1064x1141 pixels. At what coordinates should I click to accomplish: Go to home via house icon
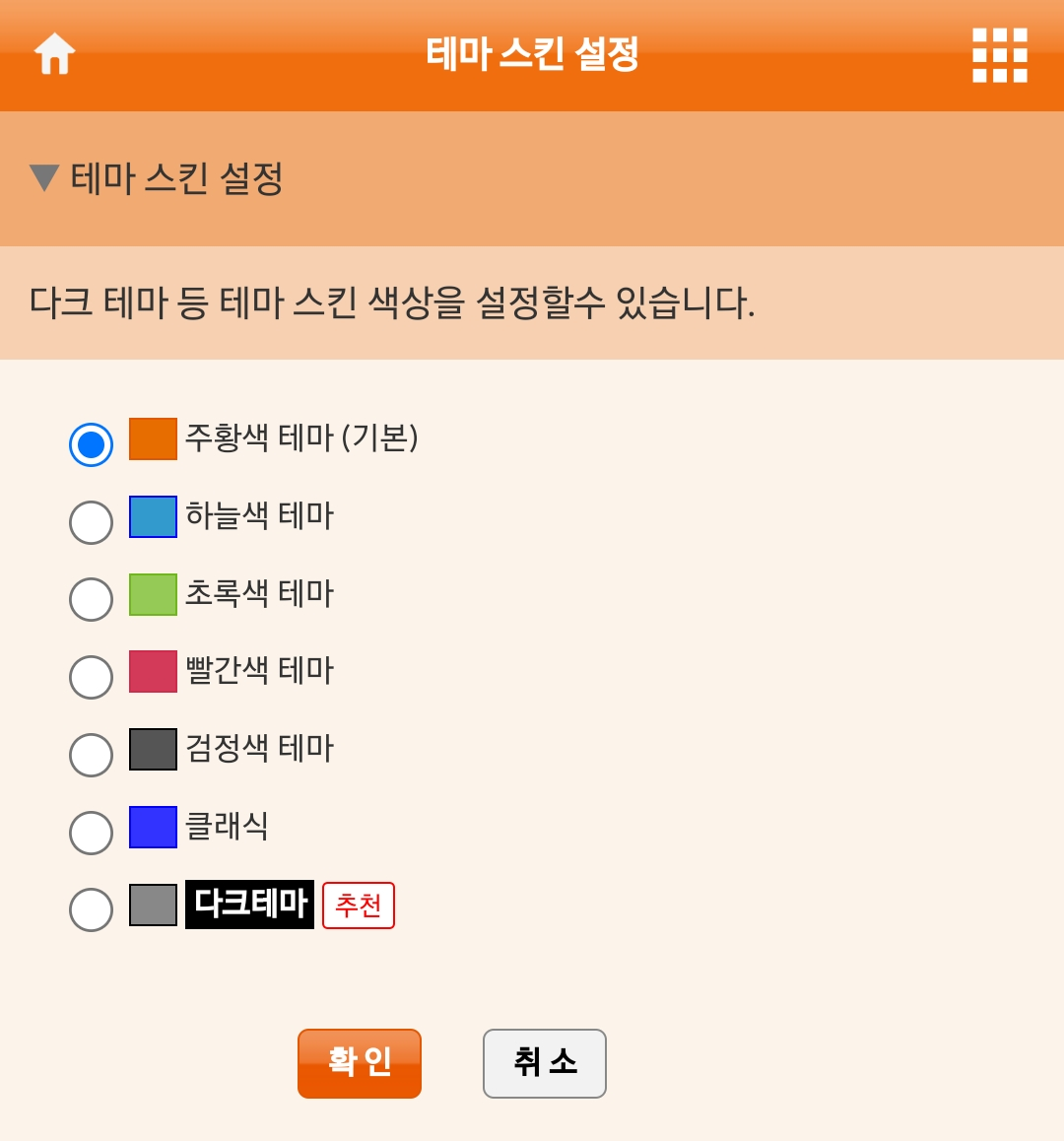[54, 54]
